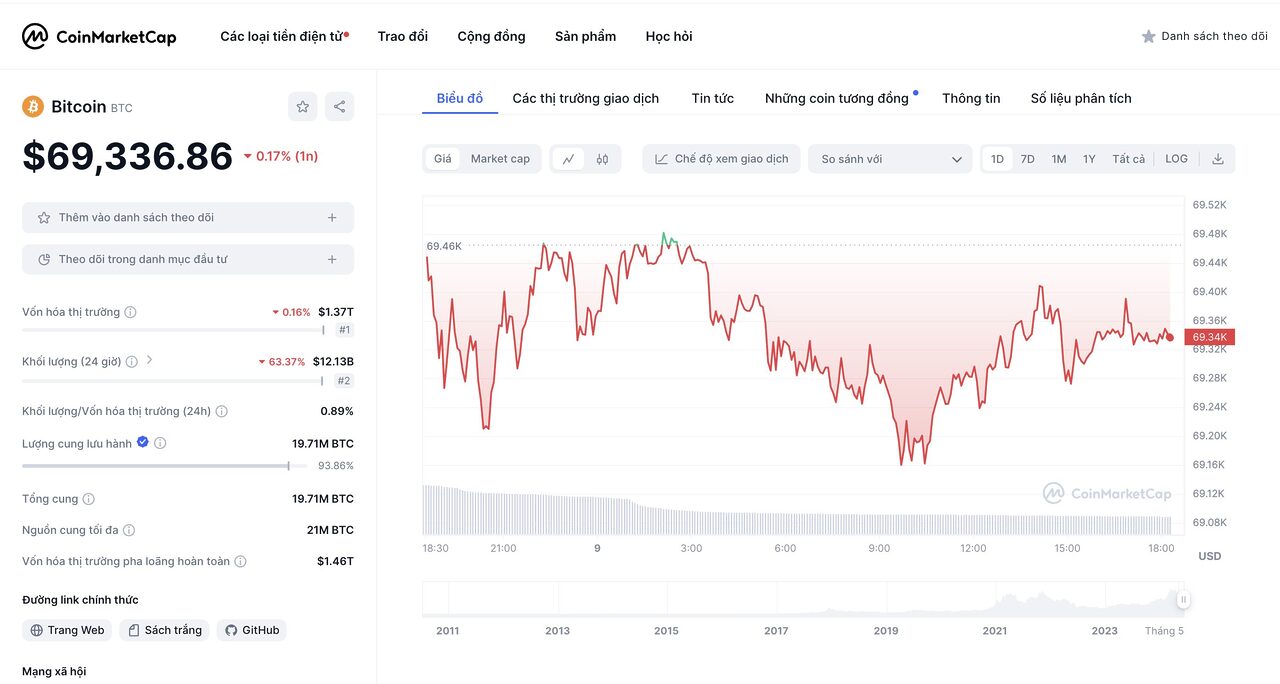The height and width of the screenshot is (684, 1280).
Task: Click the 21M BTC max supply value
Action: pos(330,530)
